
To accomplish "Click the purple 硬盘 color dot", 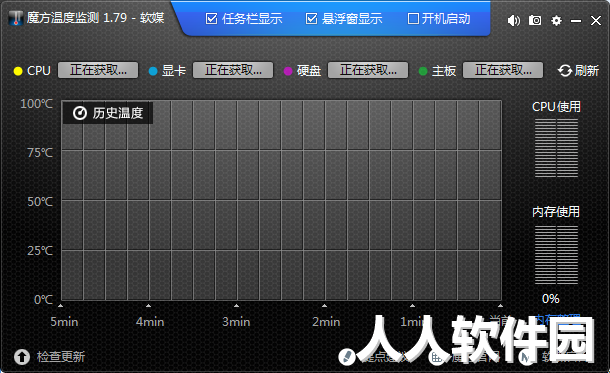I will click(288, 71).
